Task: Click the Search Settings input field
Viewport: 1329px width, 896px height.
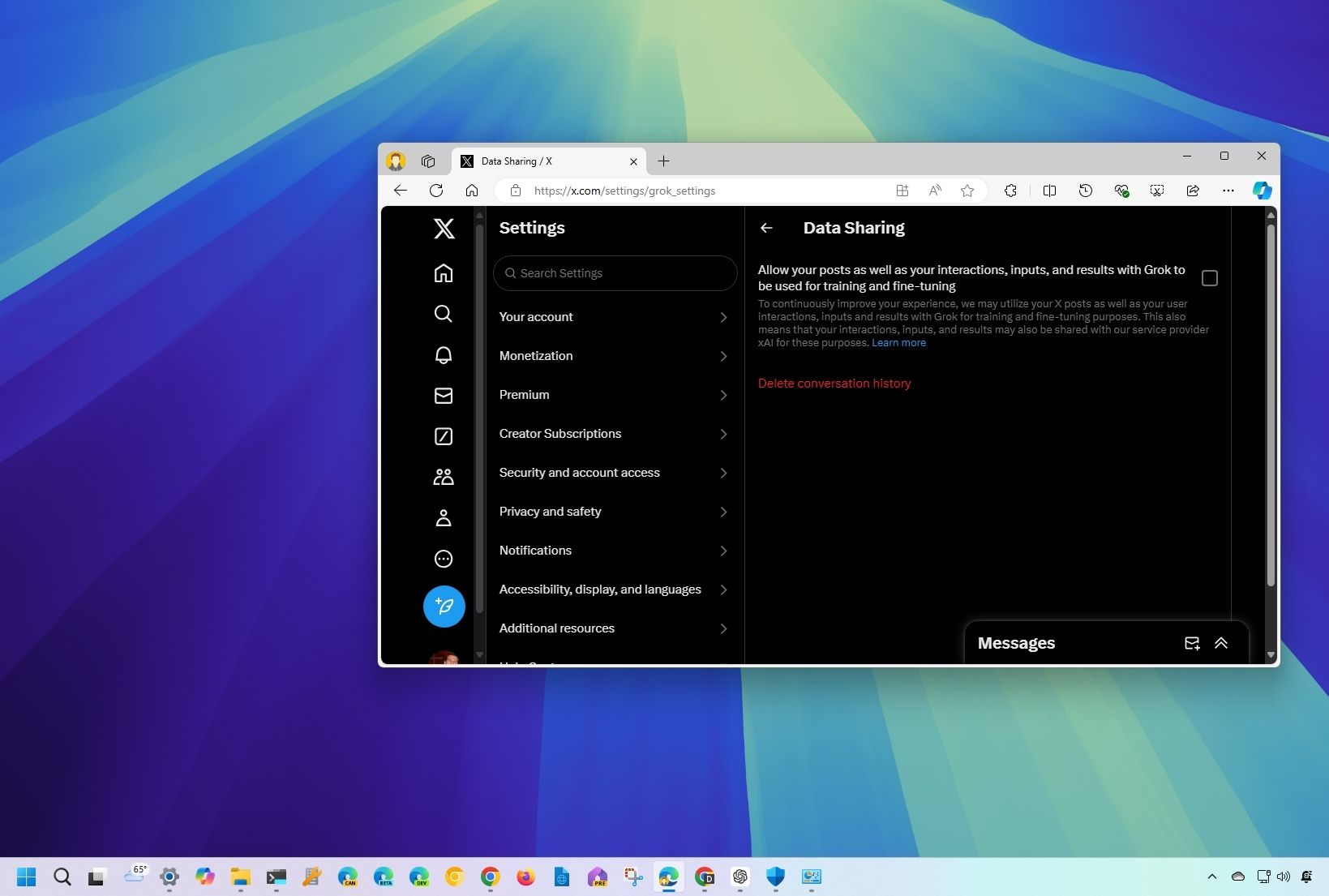Action: [615, 273]
